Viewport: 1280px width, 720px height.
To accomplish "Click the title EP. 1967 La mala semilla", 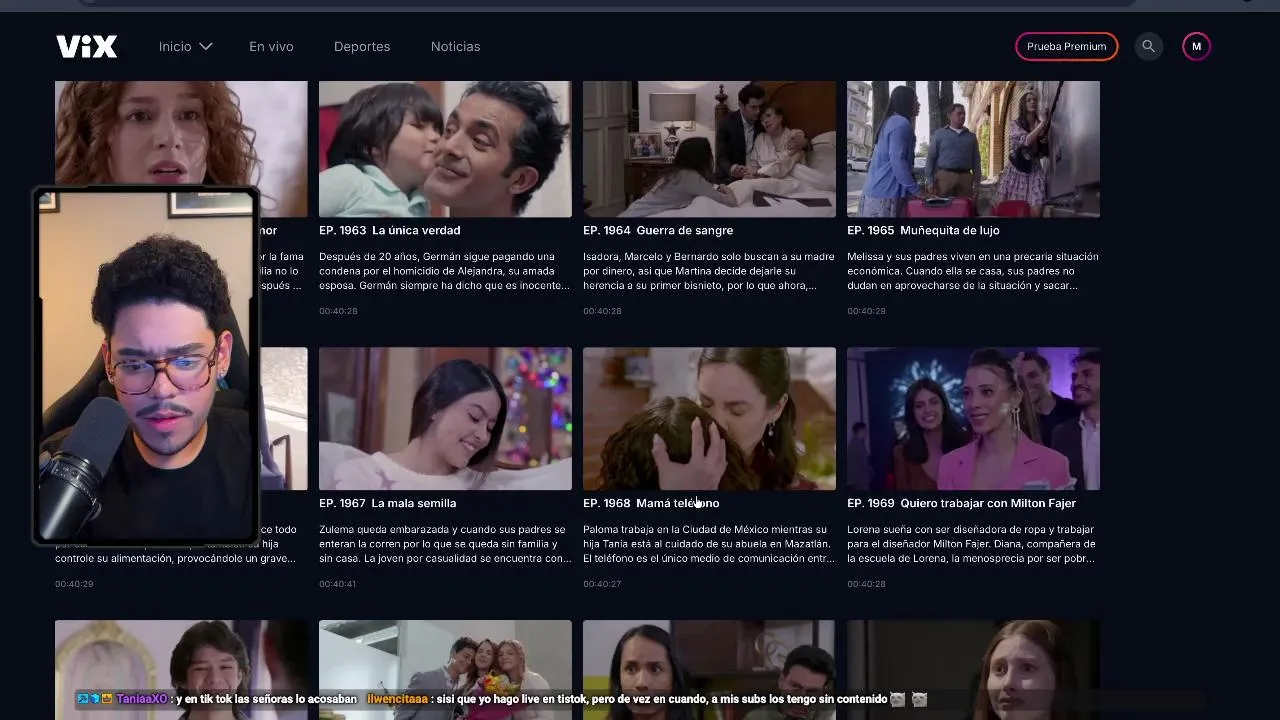I will point(387,503).
